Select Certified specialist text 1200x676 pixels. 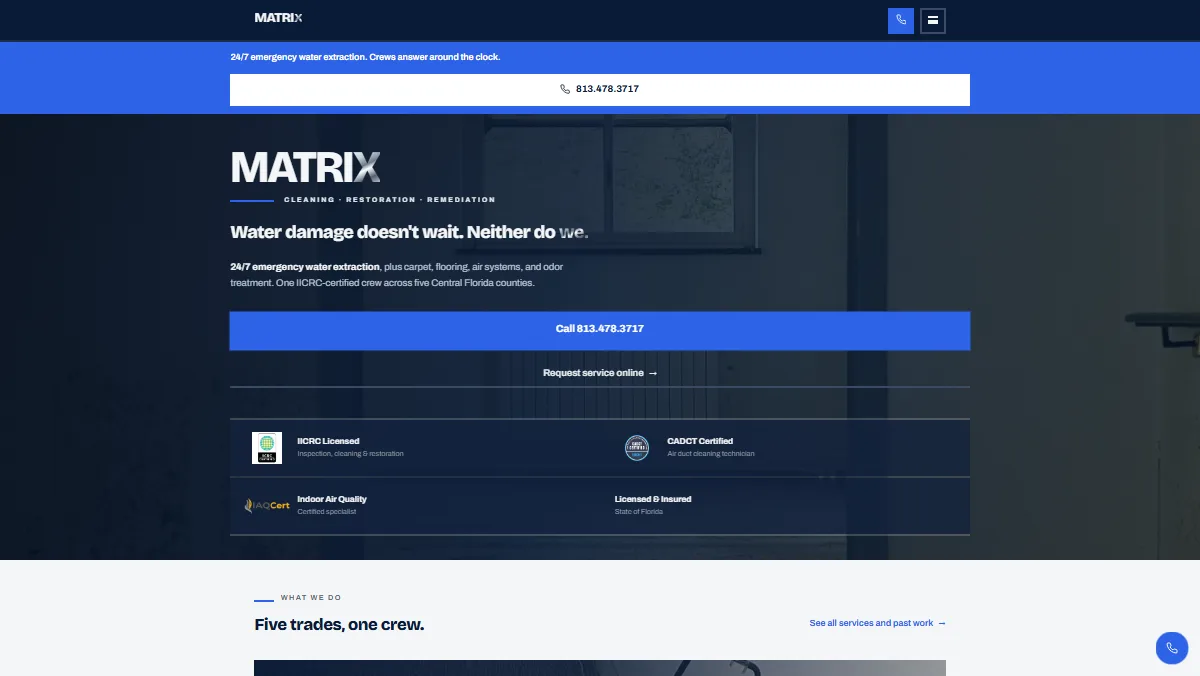click(326, 512)
